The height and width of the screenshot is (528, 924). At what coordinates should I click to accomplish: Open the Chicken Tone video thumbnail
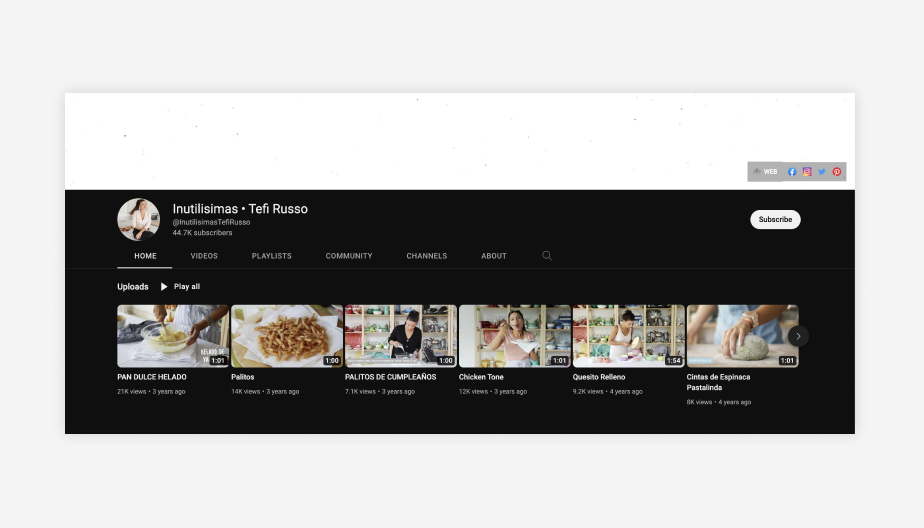click(514, 336)
